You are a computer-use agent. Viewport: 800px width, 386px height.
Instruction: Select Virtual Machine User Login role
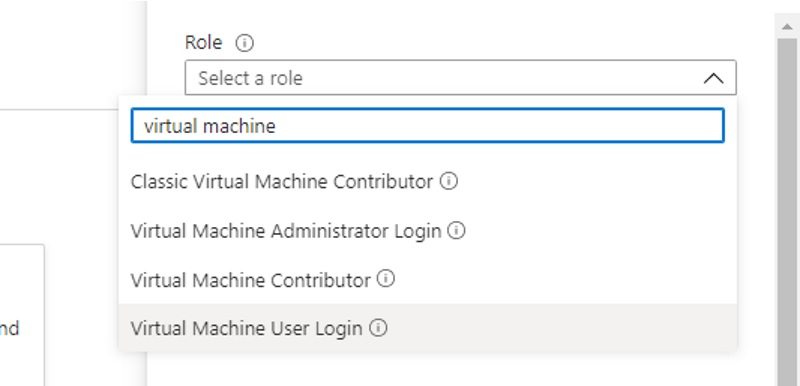coord(428,328)
